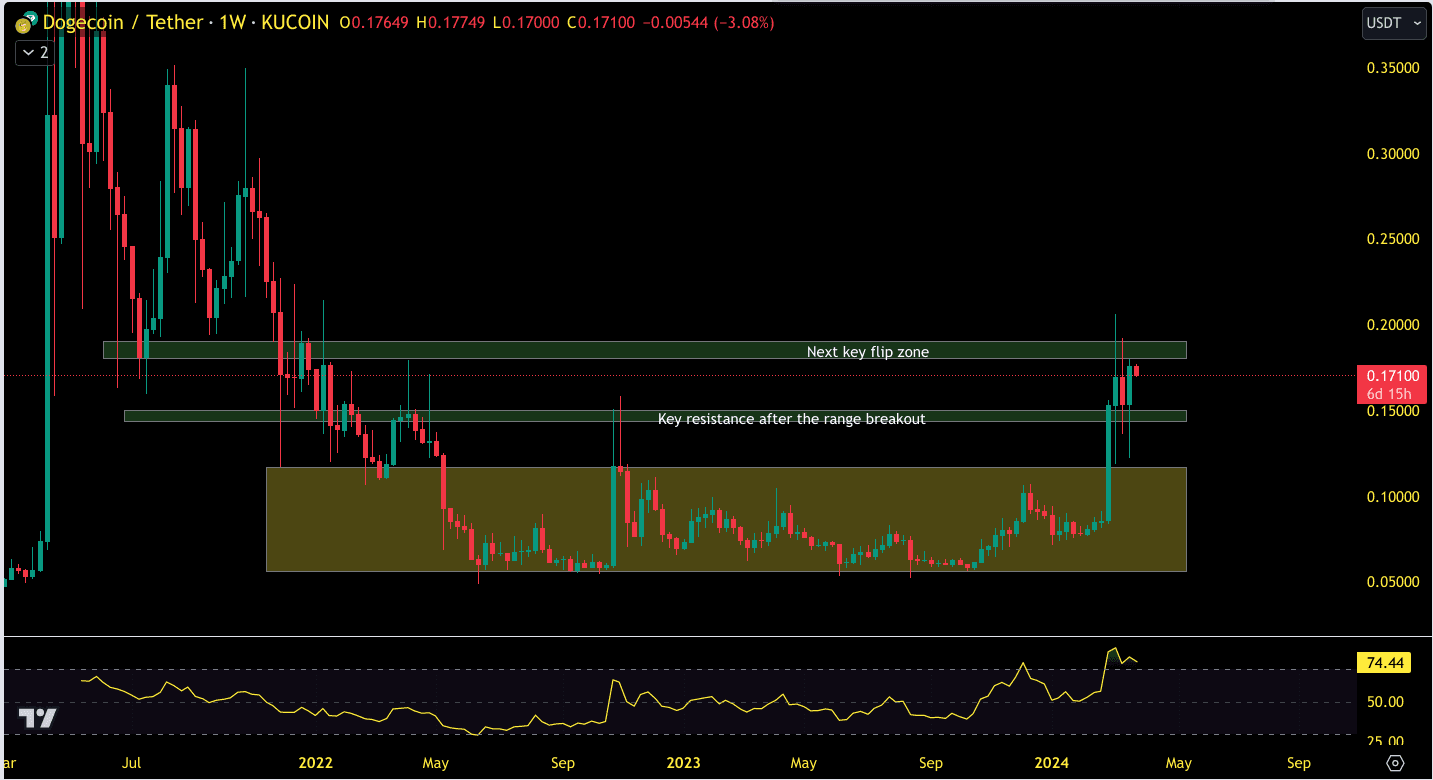Viewport: 1433px width, 780px height.
Task: Open the USDT currency dropdown
Action: [x=1394, y=22]
